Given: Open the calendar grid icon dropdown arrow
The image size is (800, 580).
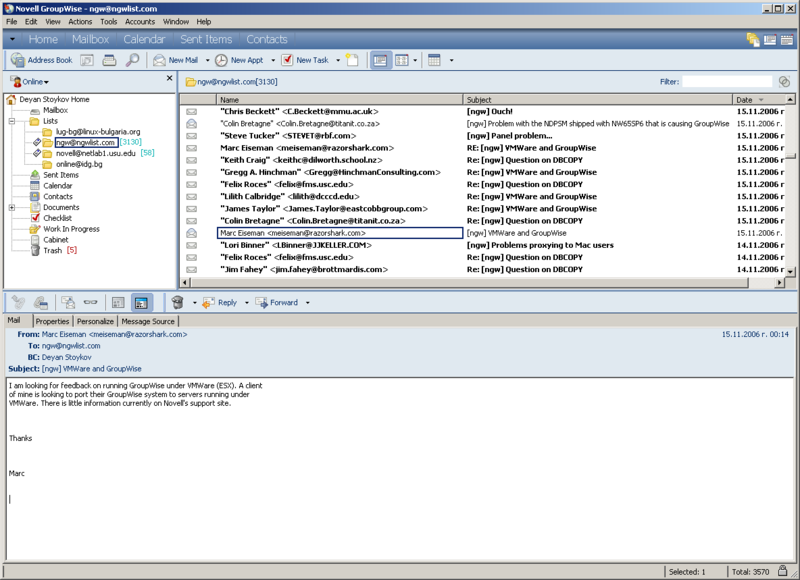Looking at the screenshot, I should (452, 60).
